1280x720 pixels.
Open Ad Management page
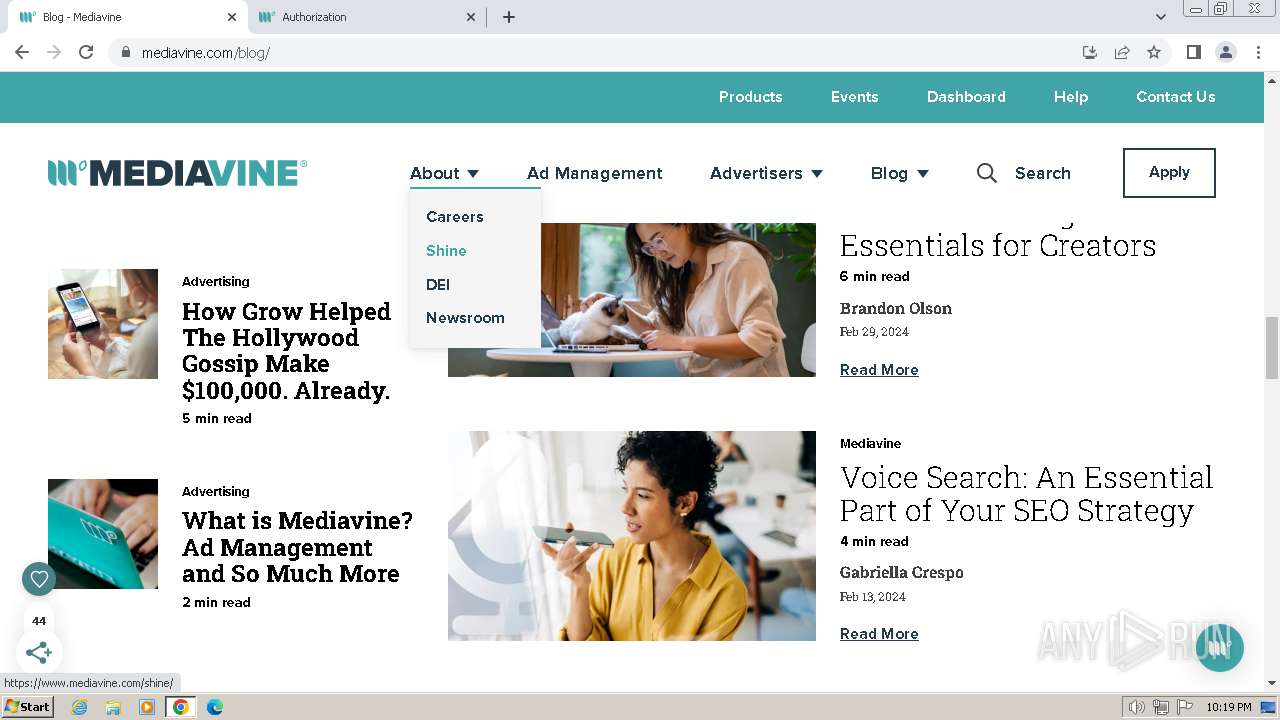pyautogui.click(x=595, y=173)
